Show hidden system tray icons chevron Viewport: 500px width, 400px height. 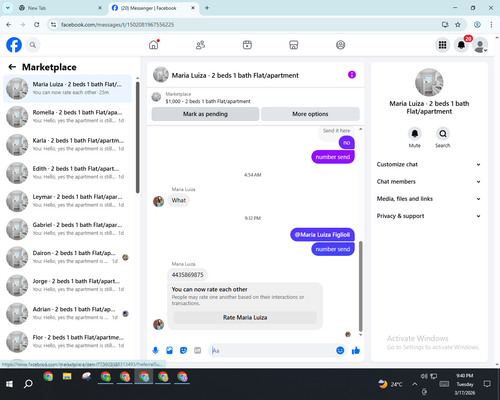[x=414, y=384]
